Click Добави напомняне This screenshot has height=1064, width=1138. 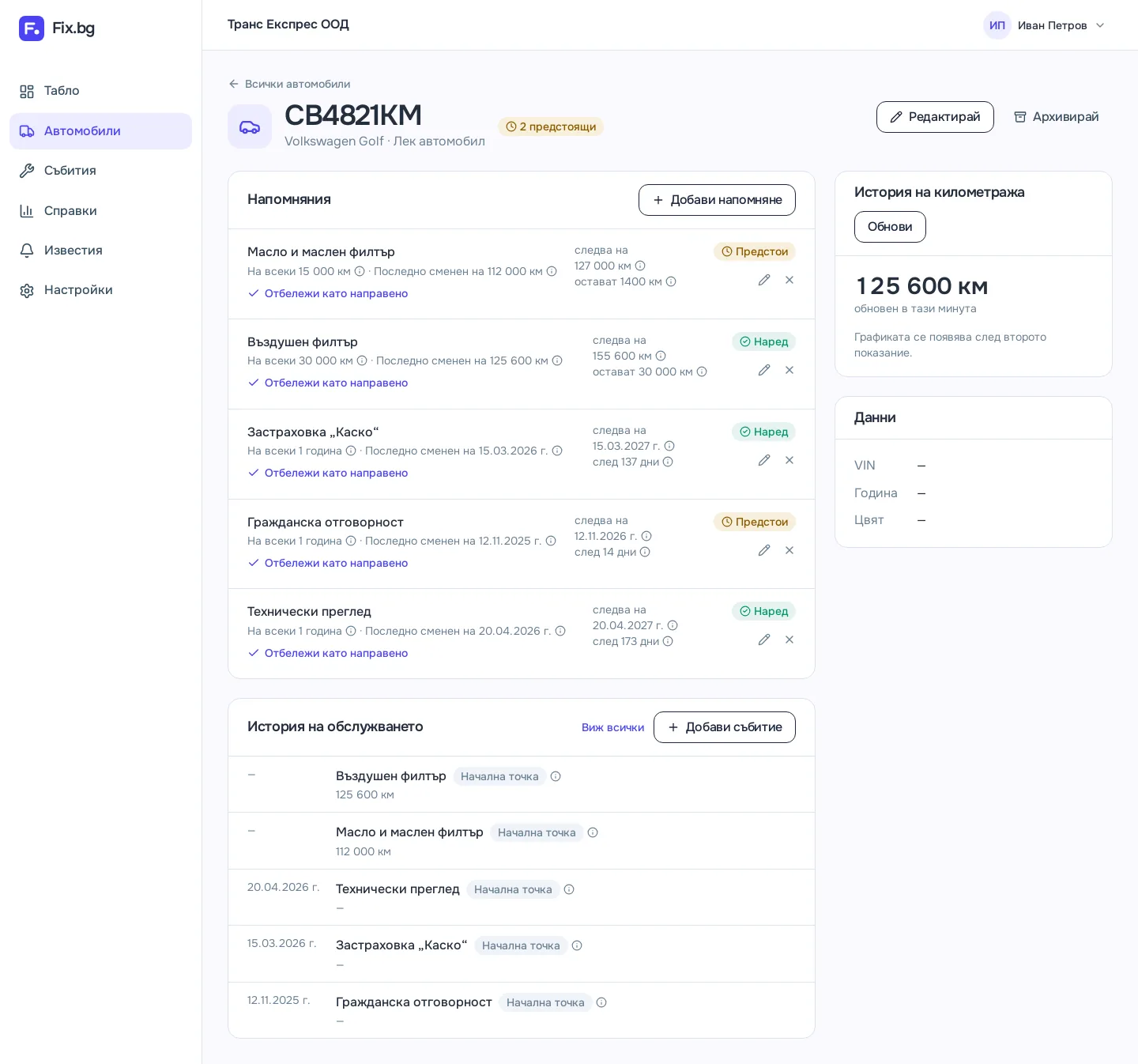coord(717,200)
